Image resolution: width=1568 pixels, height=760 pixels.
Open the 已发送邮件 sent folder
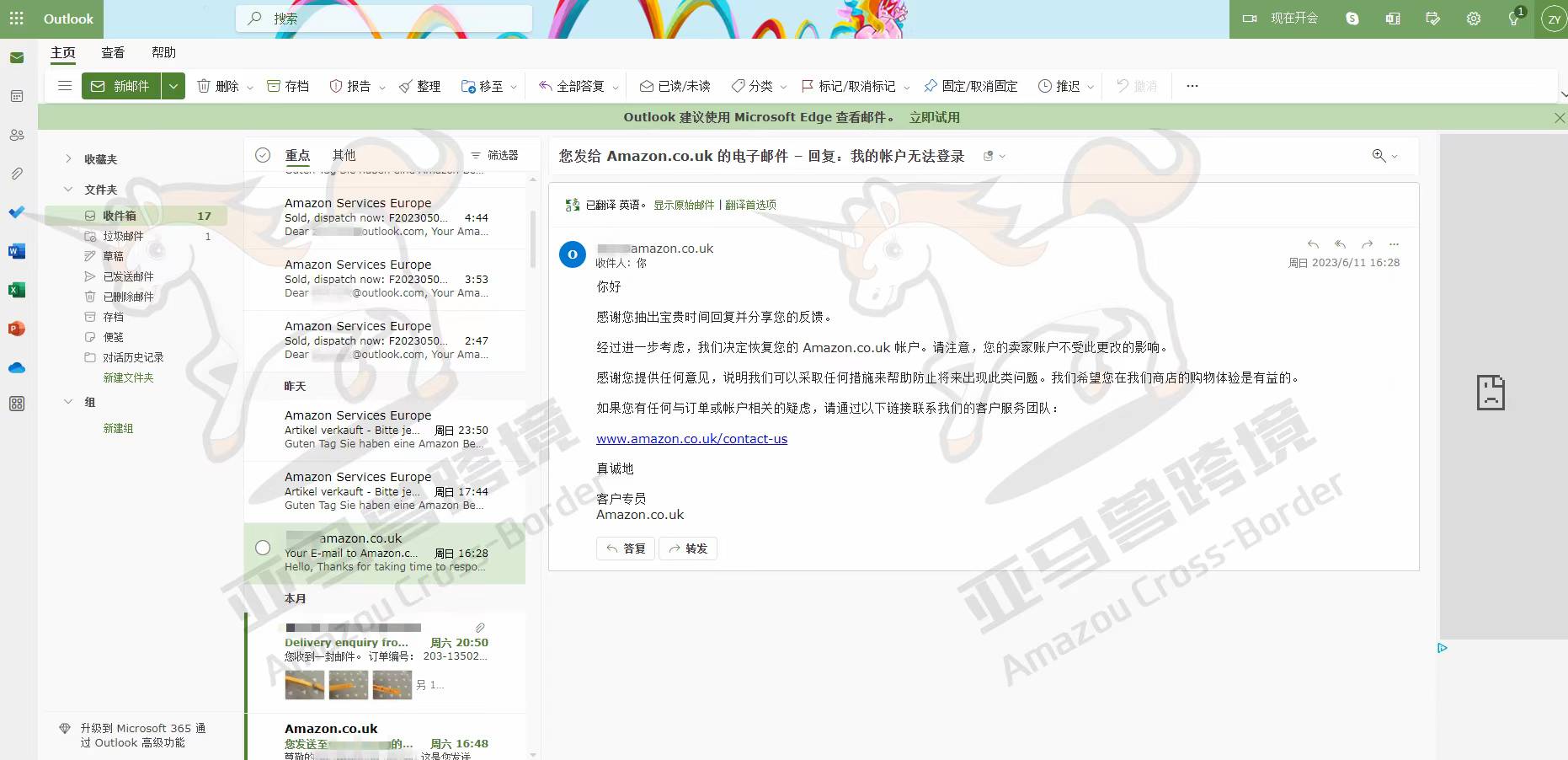136,276
